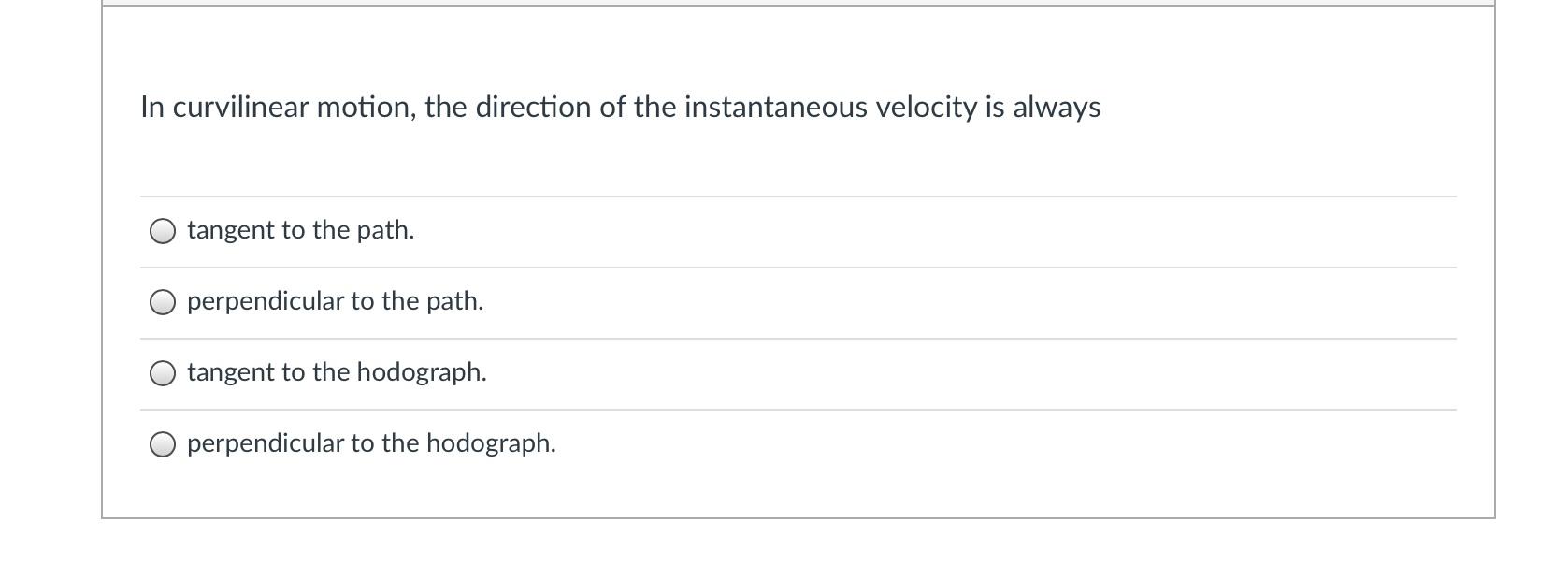Pick the 'tangent to the hodograph' radio button
This screenshot has width=1568, height=580.
point(163,373)
